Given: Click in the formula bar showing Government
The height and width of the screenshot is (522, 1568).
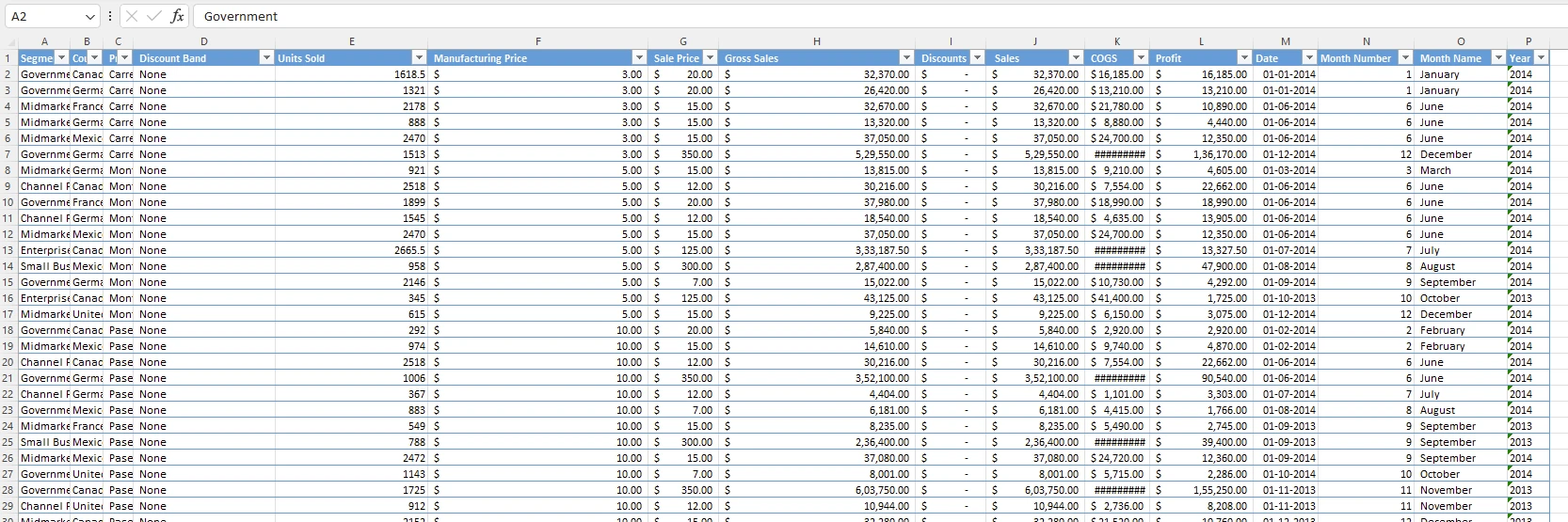Looking at the screenshot, I should pos(847,16).
